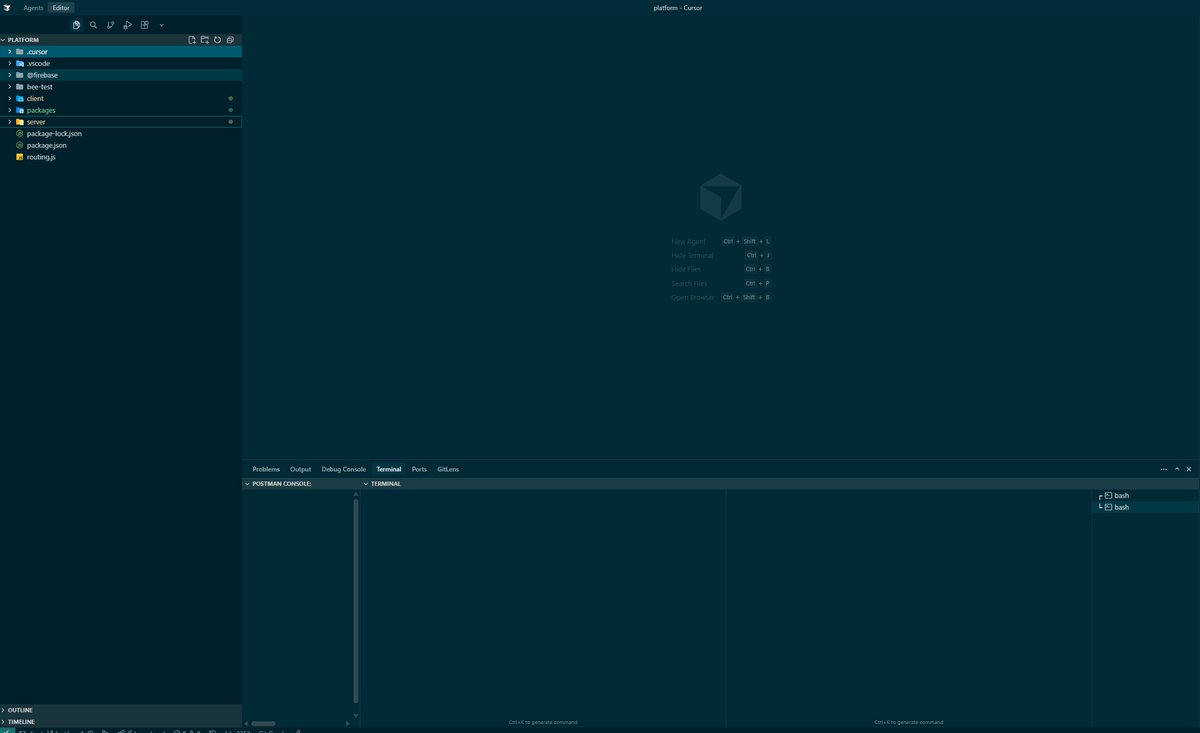Select the packages folder
Viewport: 1200px width, 733px height.
click(x=120, y=110)
